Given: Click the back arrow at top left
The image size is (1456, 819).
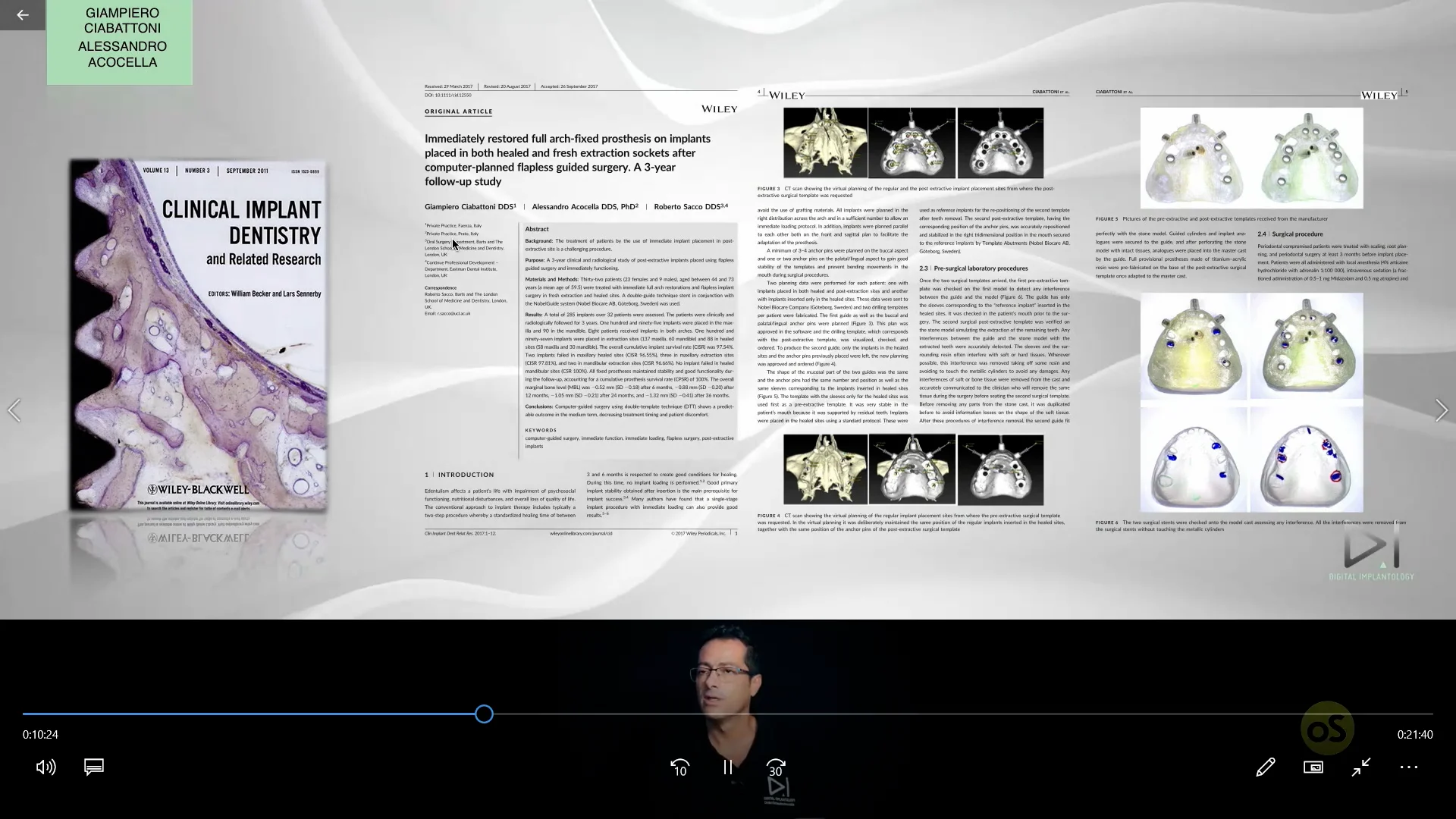Looking at the screenshot, I should tap(22, 14).
